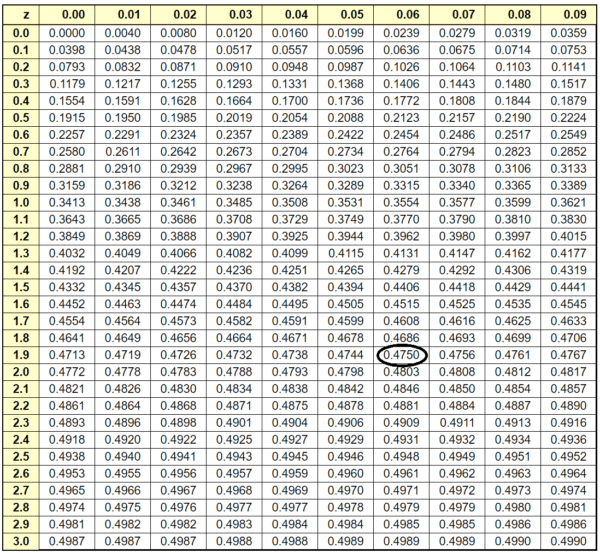Click the 0.09 column header
Image resolution: width=600 pixels, height=553 pixels.
click(x=569, y=15)
